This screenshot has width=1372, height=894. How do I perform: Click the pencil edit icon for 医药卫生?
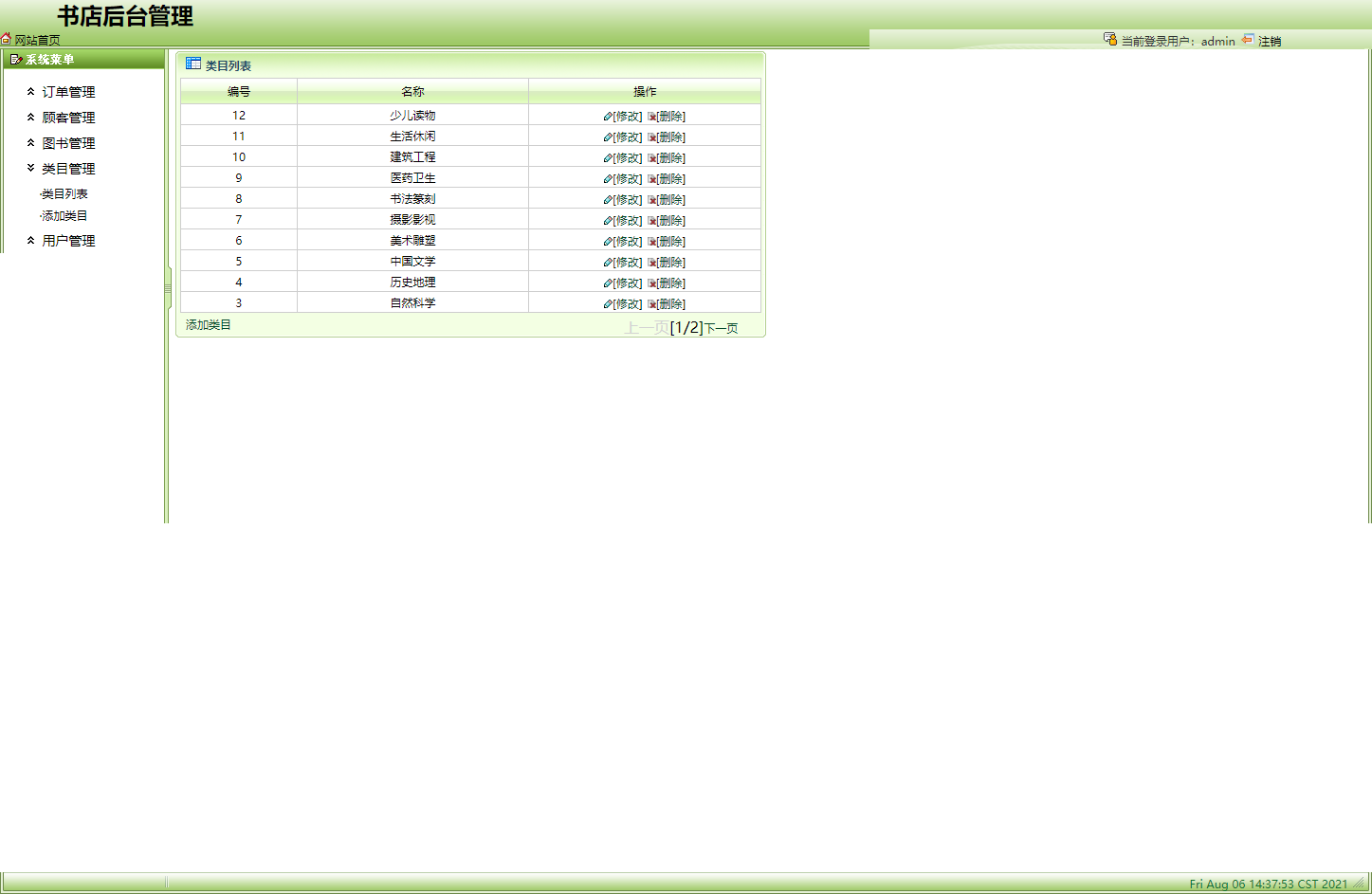click(x=608, y=179)
